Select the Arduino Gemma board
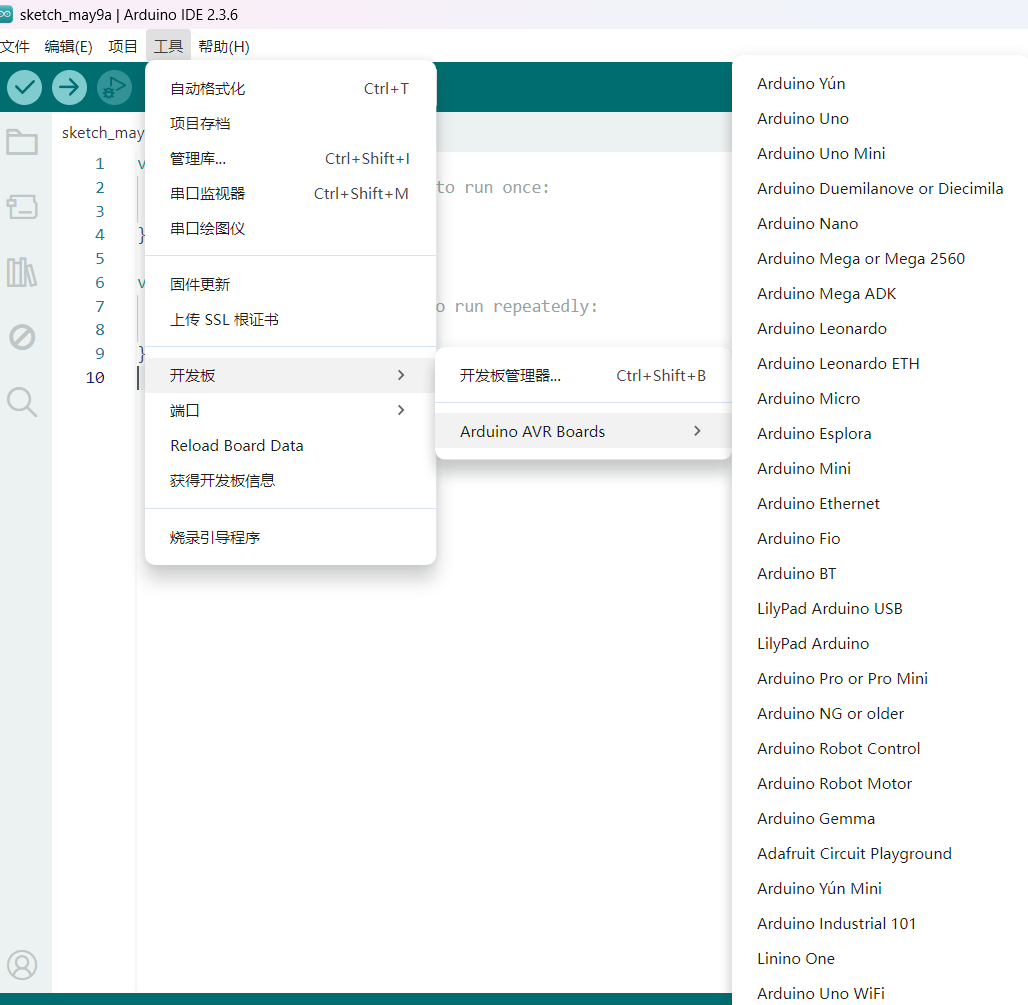This screenshot has height=1005, width=1028. tap(880, 819)
